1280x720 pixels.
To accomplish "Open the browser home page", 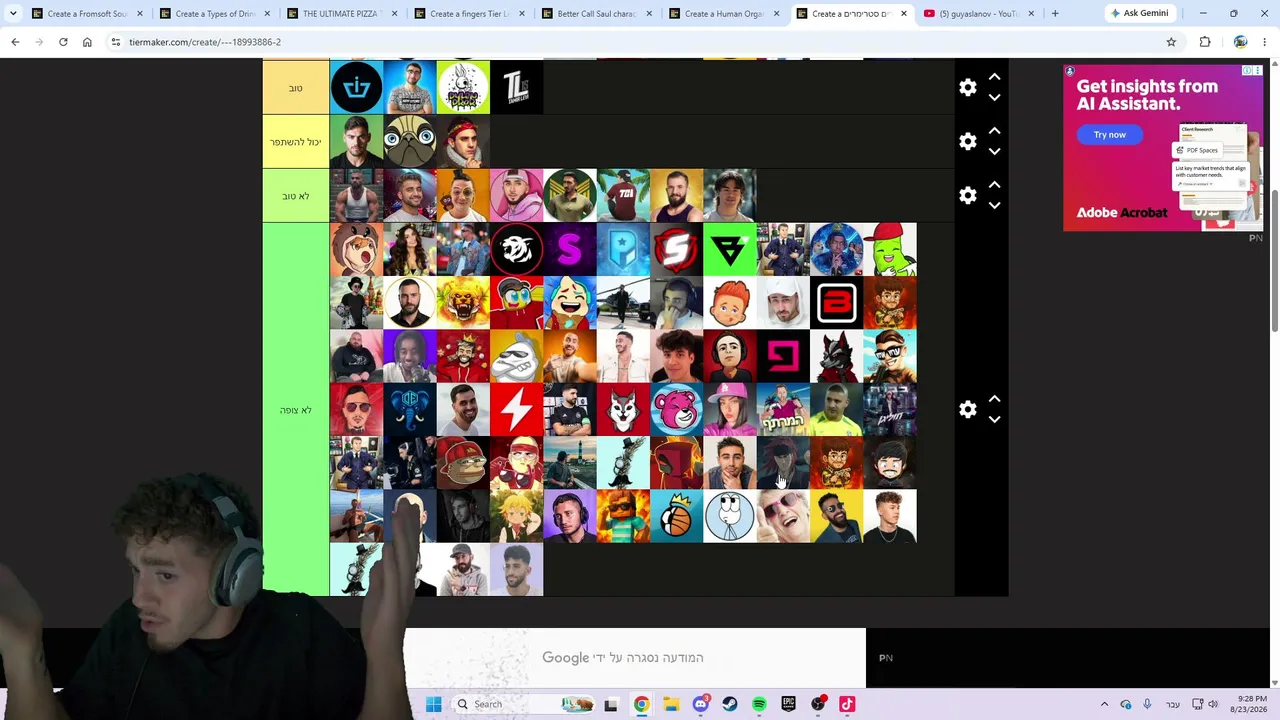I will point(87,42).
